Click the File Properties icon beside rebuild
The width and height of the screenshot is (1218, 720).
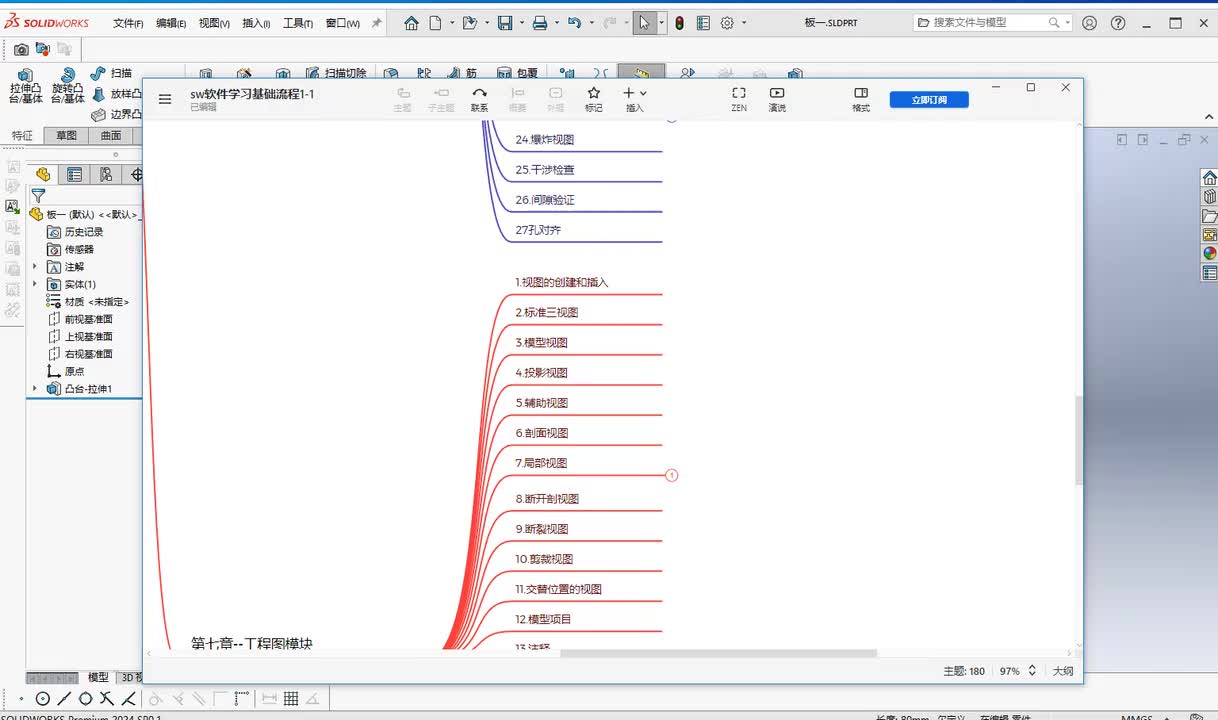pos(703,23)
